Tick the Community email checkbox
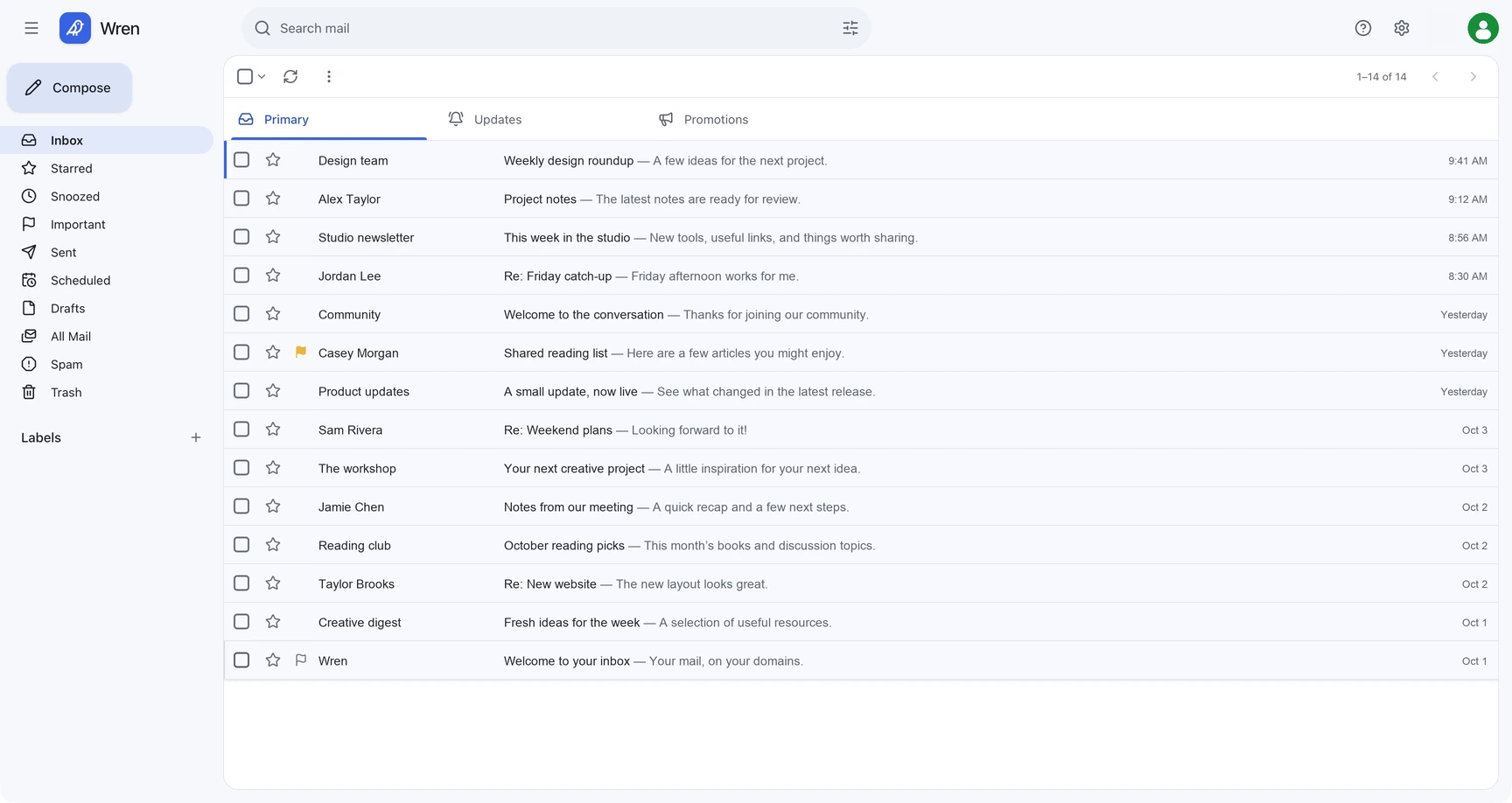Screen dimensions: 1512x803 pos(241,314)
